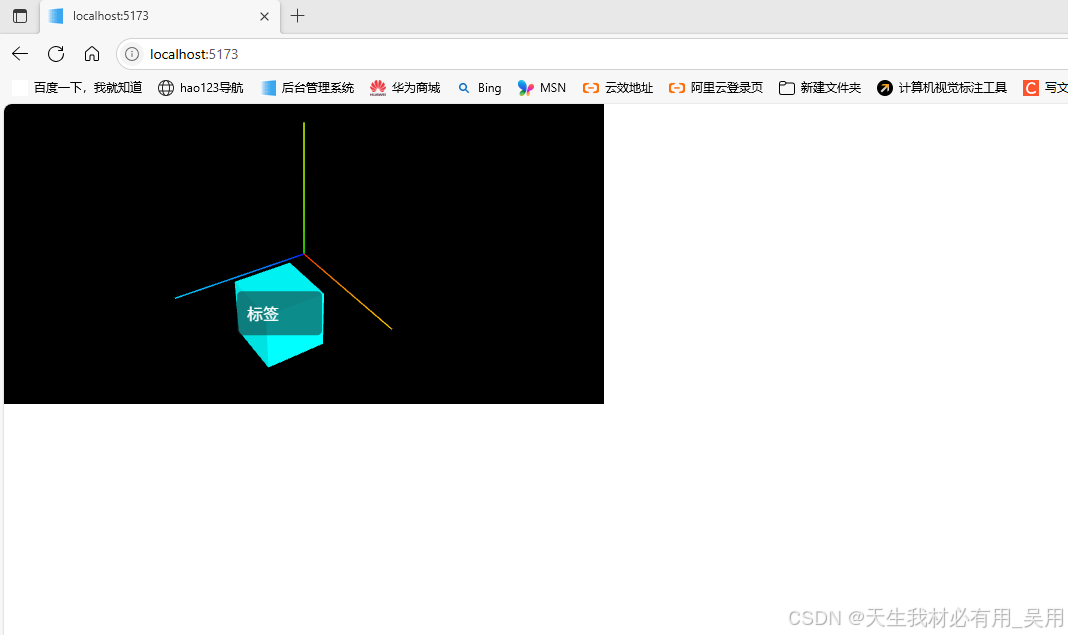This screenshot has height=635, width=1068.
Task: Click the site info icon in address bar
Action: 131,54
